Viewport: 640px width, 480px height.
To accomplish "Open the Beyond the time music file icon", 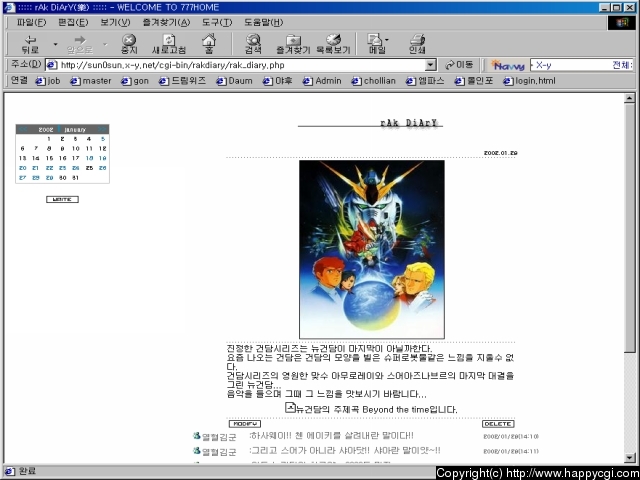I will tap(290, 407).
